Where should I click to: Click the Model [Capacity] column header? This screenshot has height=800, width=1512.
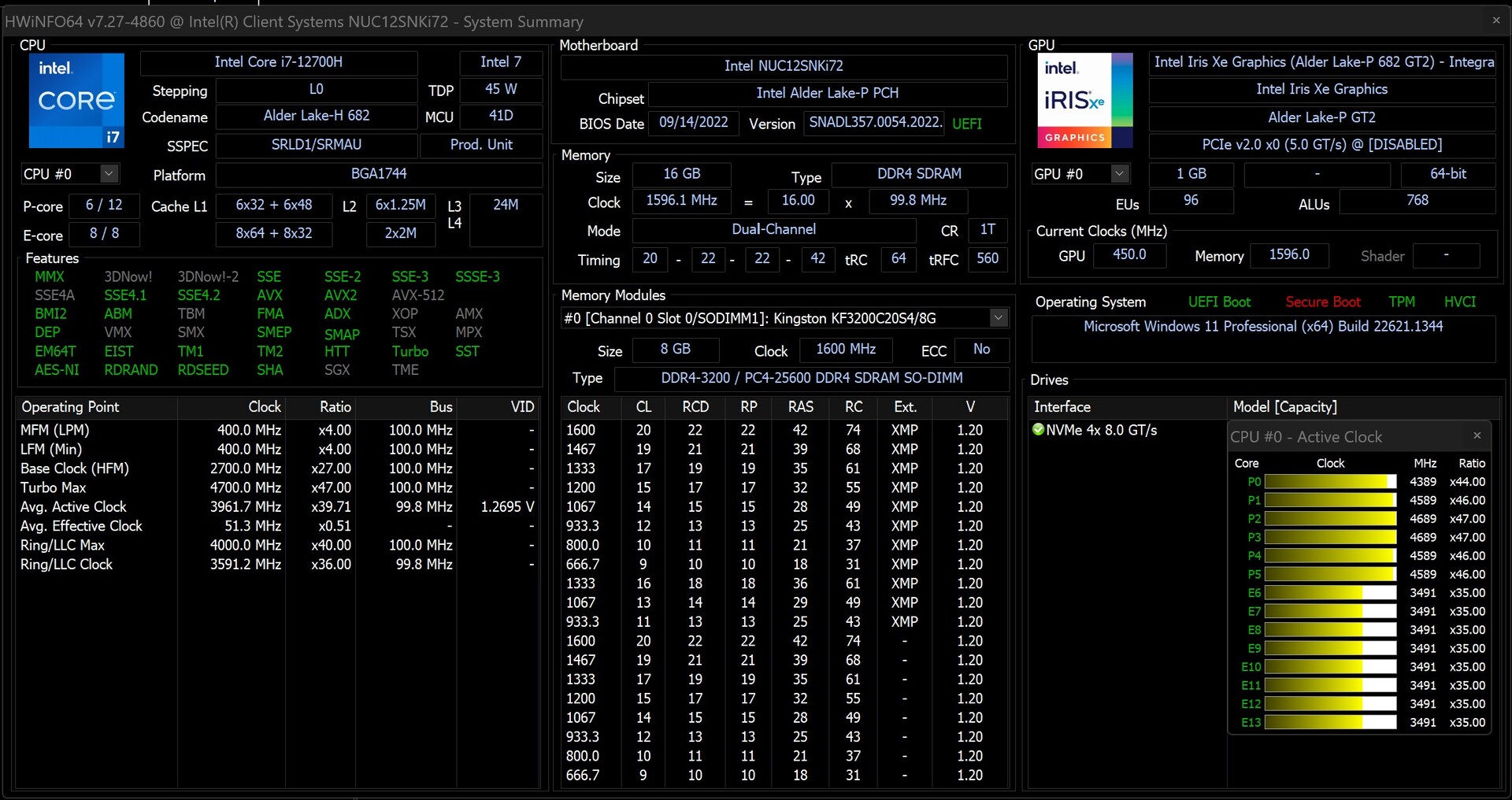pos(1363,407)
